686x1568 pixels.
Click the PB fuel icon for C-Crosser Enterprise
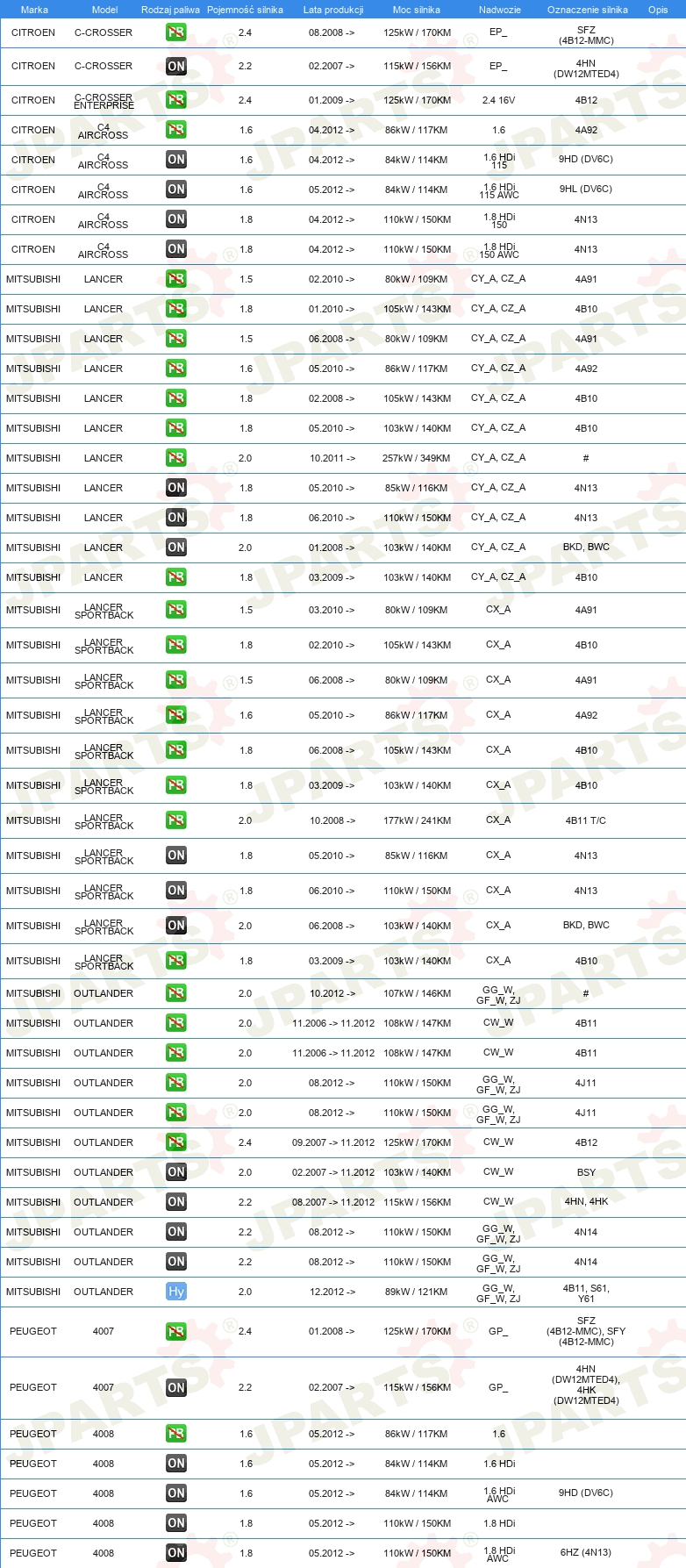point(176,100)
